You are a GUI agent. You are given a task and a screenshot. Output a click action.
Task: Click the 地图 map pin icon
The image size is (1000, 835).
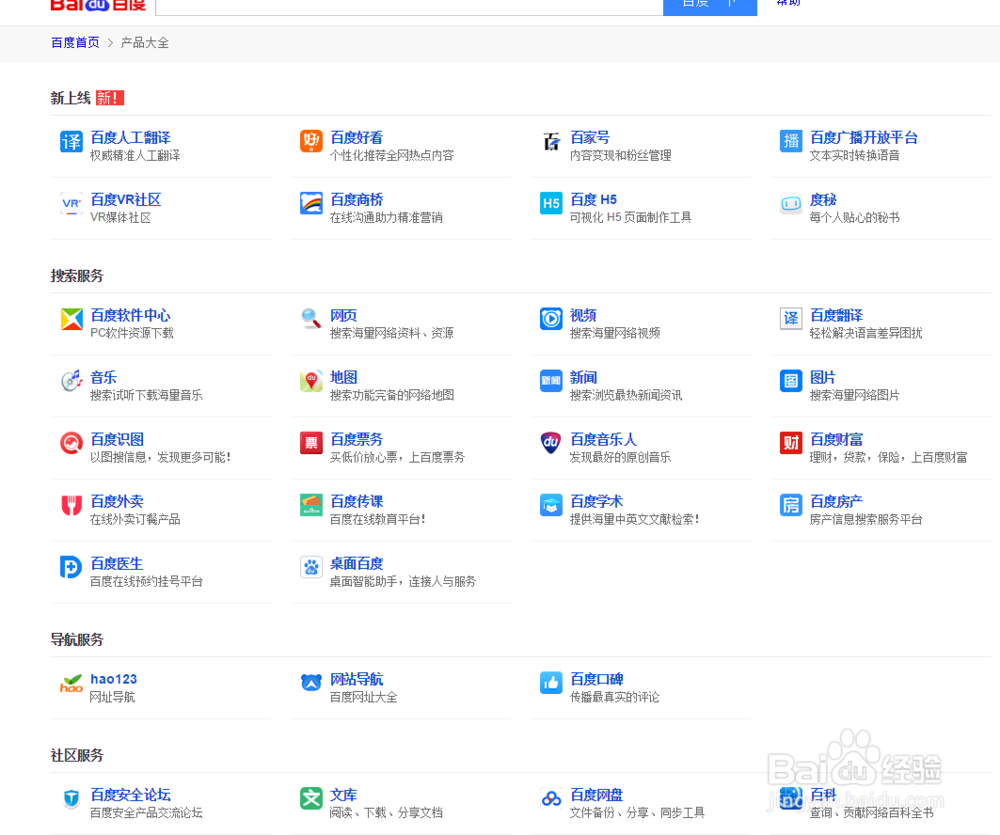point(311,381)
